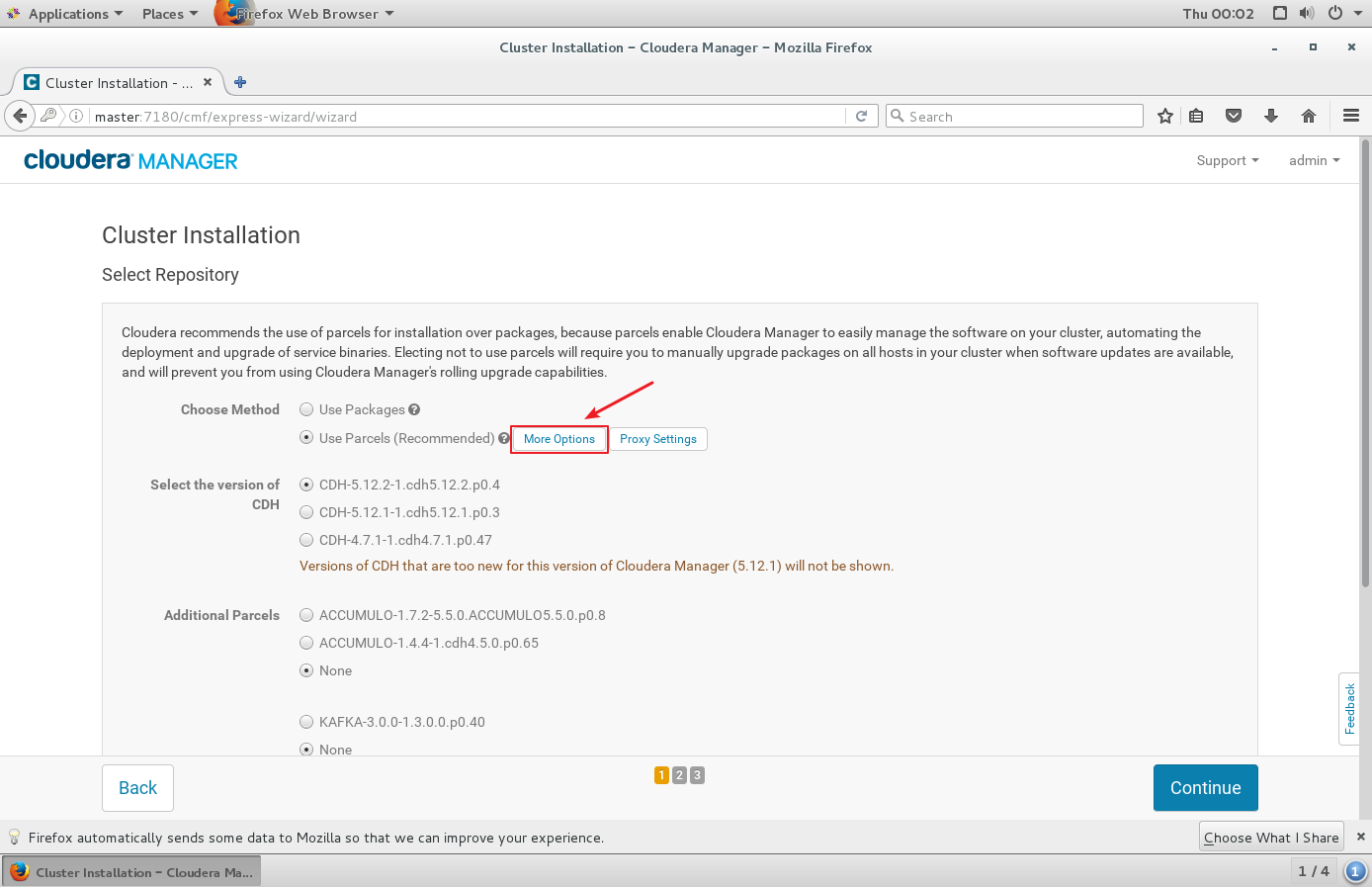Select the Use Packages radio button
Screen dimensions: 1372x887
point(306,409)
